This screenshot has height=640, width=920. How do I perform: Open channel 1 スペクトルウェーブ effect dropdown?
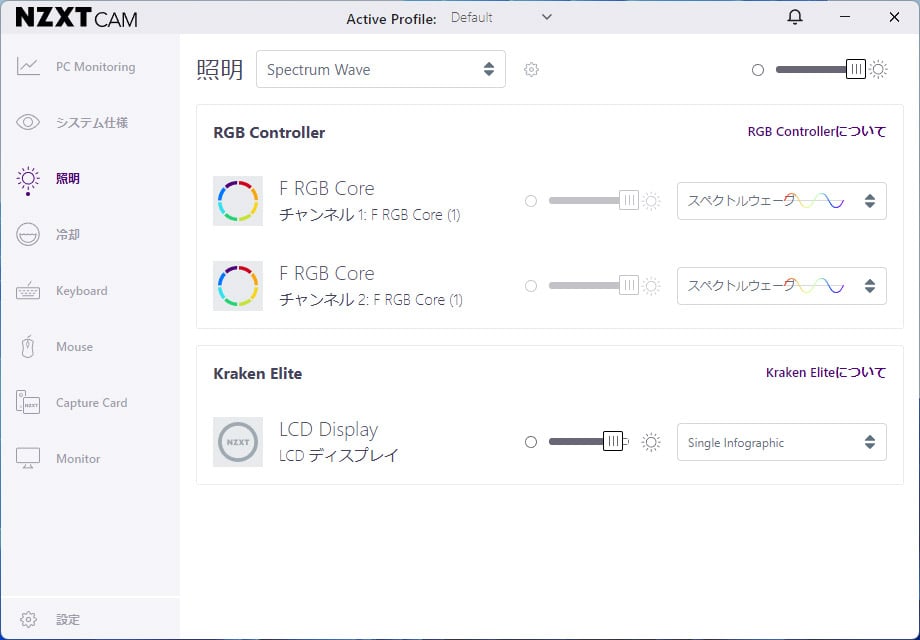782,201
